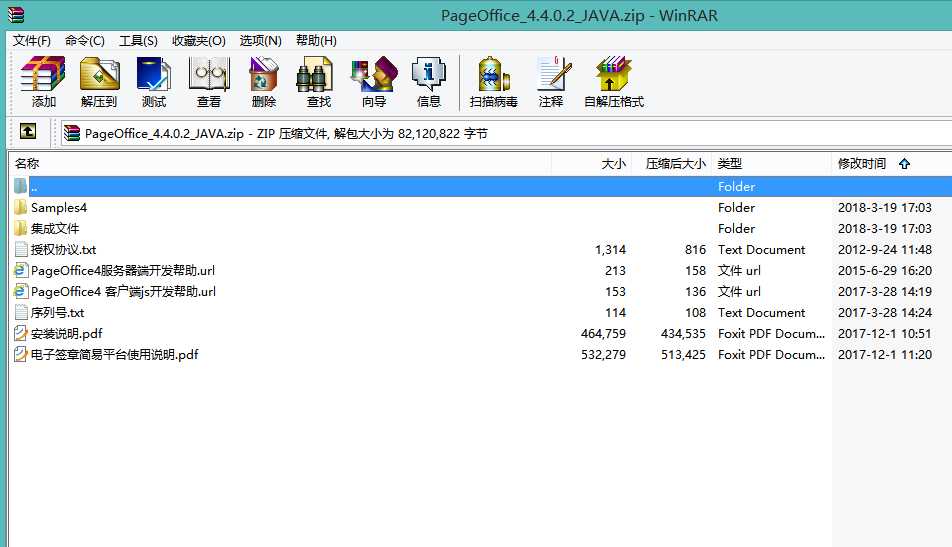The image size is (952, 547).
Task: Click the parent folder '..' icon
Action: (21, 186)
